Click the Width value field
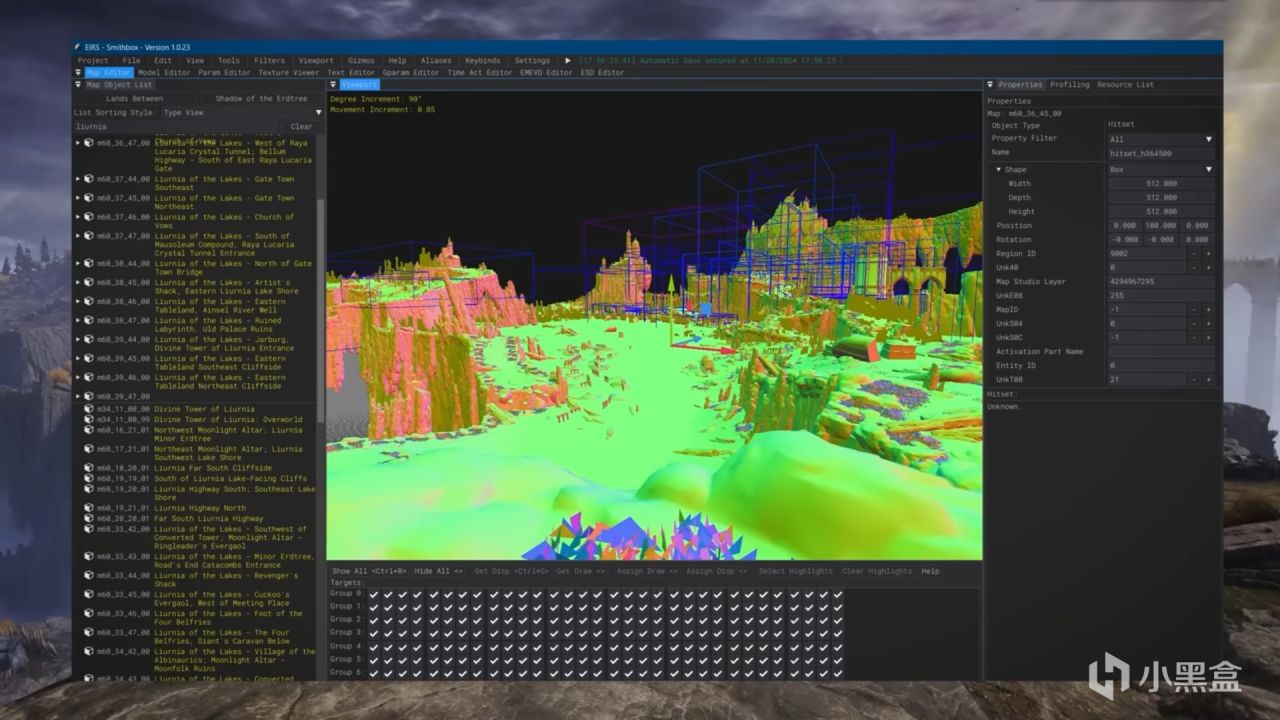The image size is (1280, 720). coord(1161,184)
